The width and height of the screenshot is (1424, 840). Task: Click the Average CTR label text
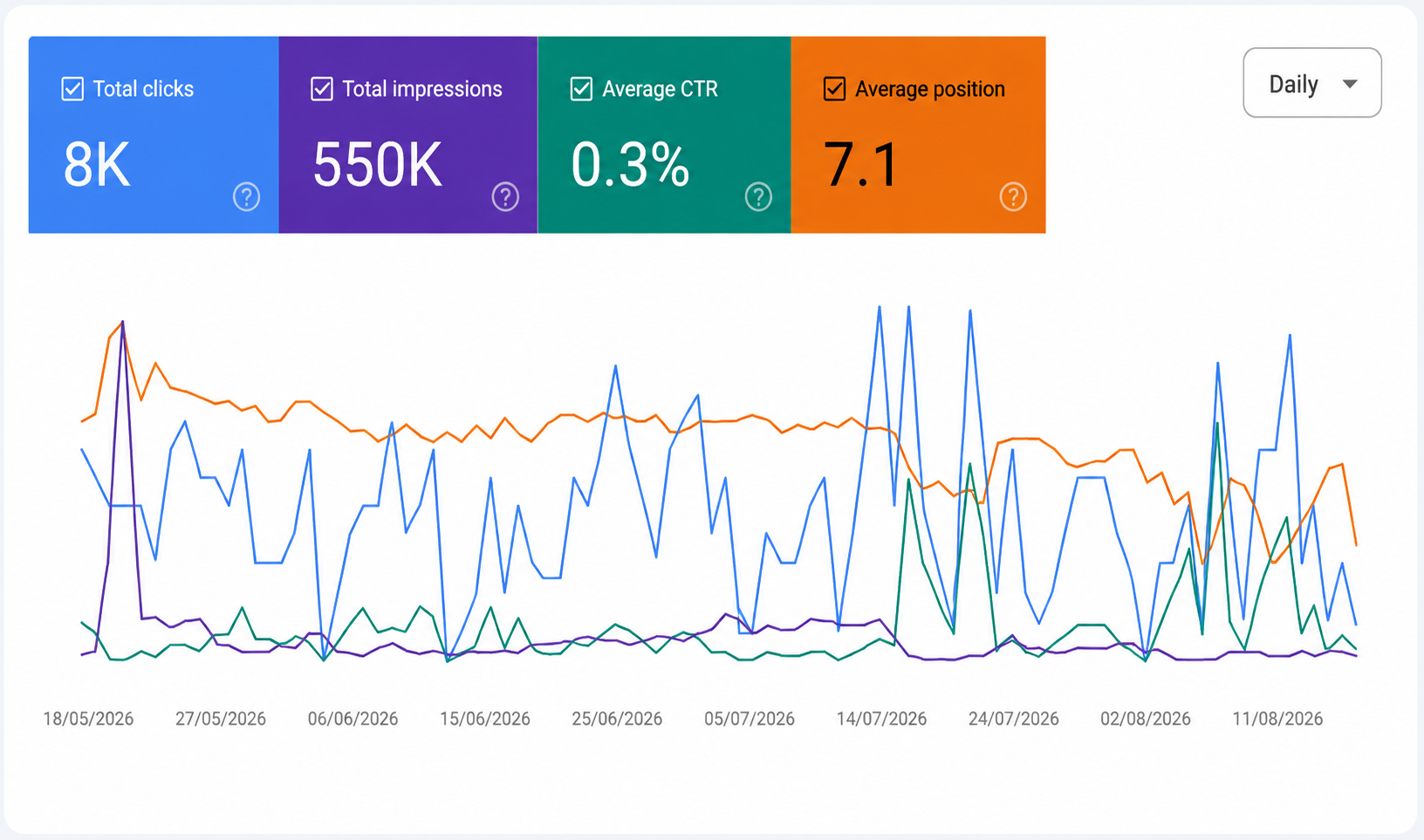point(660,89)
